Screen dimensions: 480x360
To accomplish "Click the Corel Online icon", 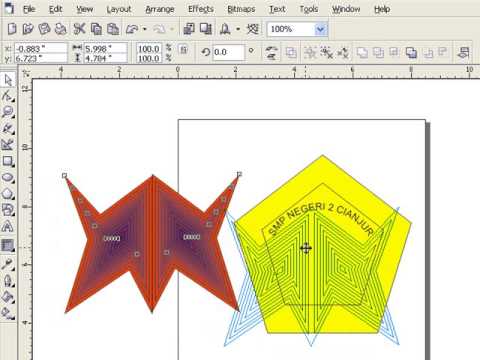I will coord(253,29).
